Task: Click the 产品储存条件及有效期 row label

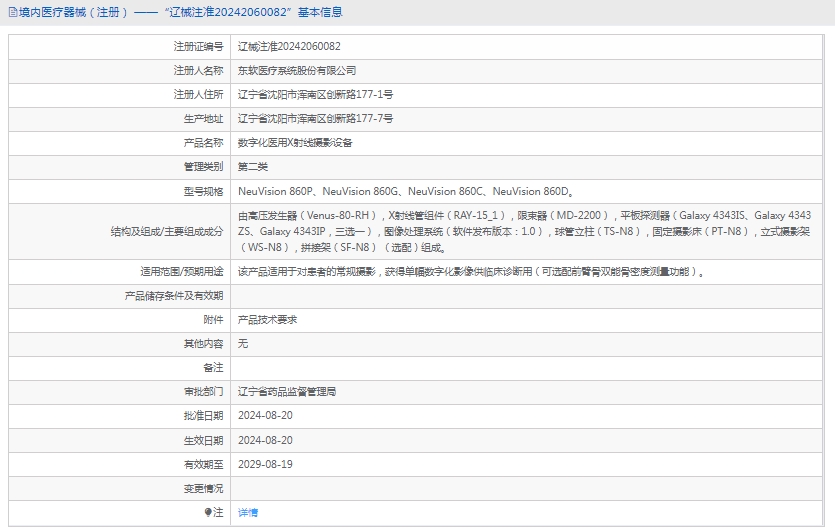Action: click(173, 296)
